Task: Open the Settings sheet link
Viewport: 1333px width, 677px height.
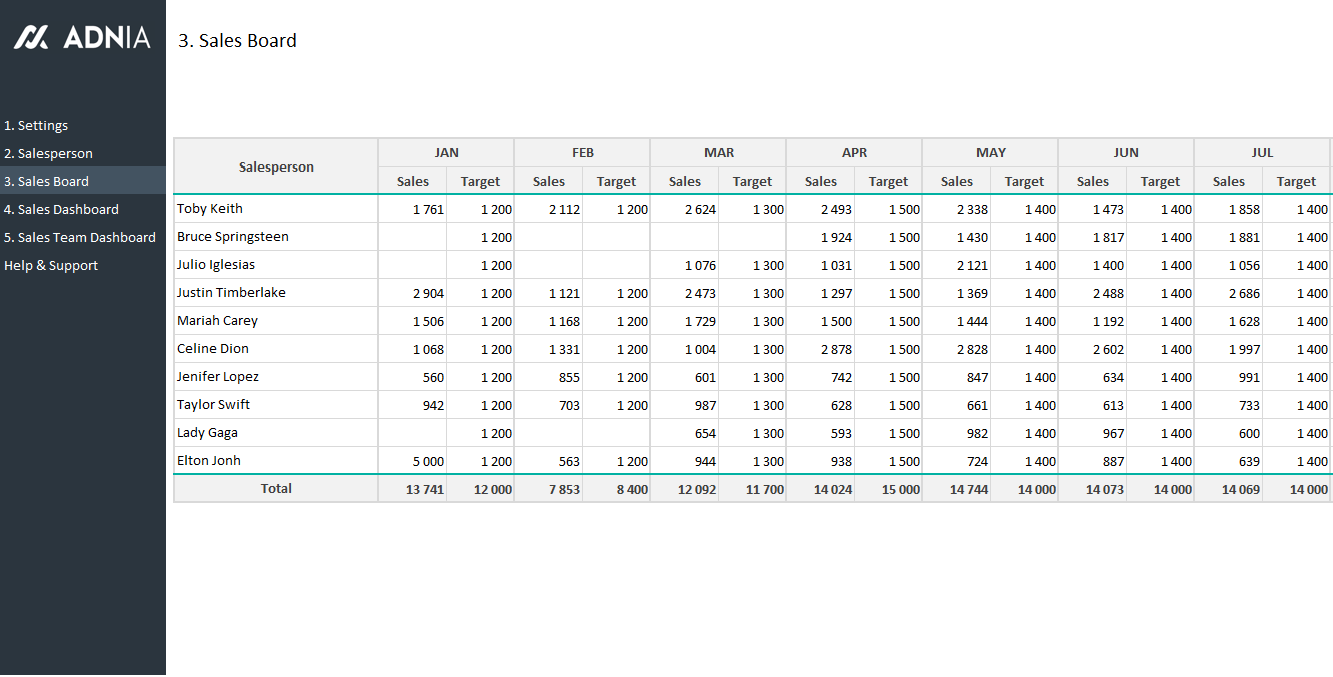Action: (36, 125)
